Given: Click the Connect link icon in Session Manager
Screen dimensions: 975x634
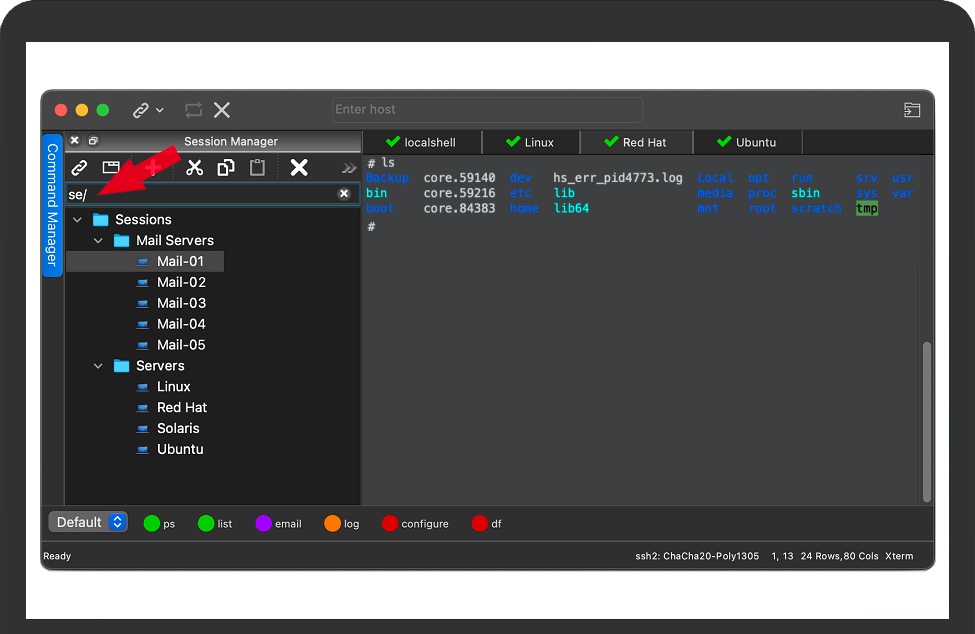Looking at the screenshot, I should [79, 167].
